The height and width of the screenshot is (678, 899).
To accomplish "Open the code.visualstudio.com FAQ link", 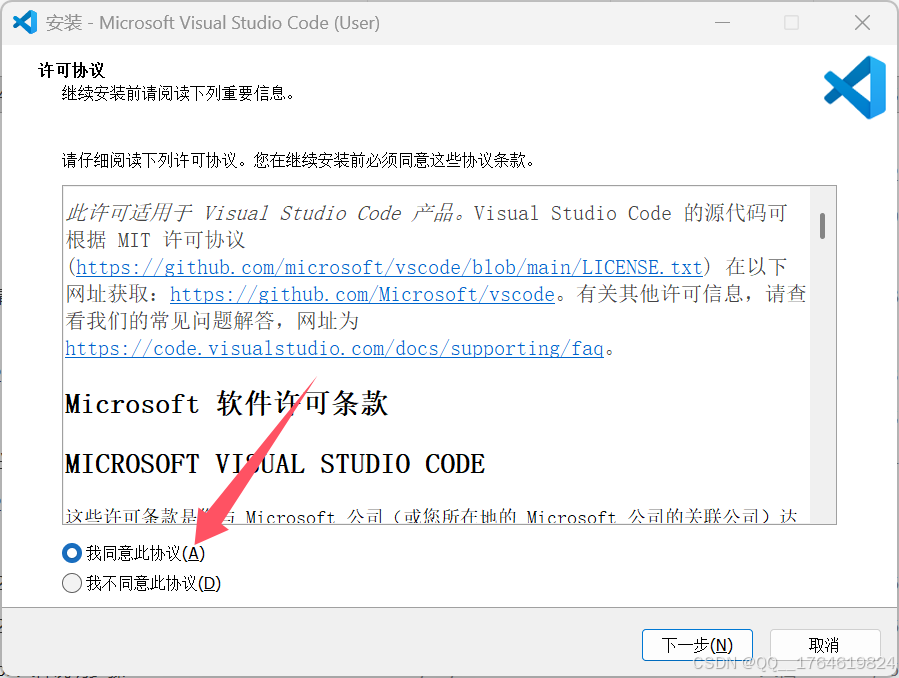I will tap(334, 348).
